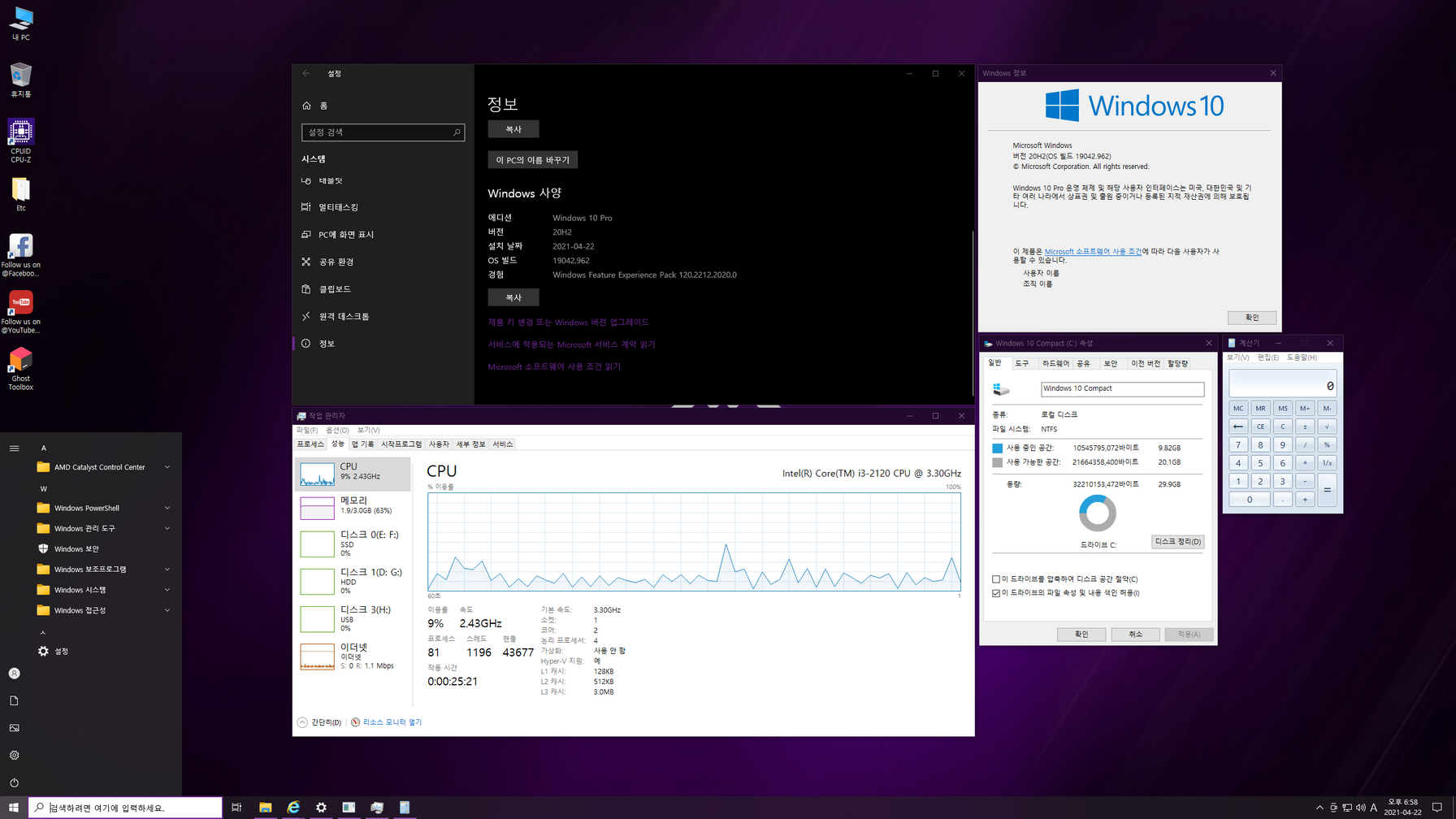1456x819 pixels.
Task: Click the Power icon in Start menu
Action: (x=14, y=782)
